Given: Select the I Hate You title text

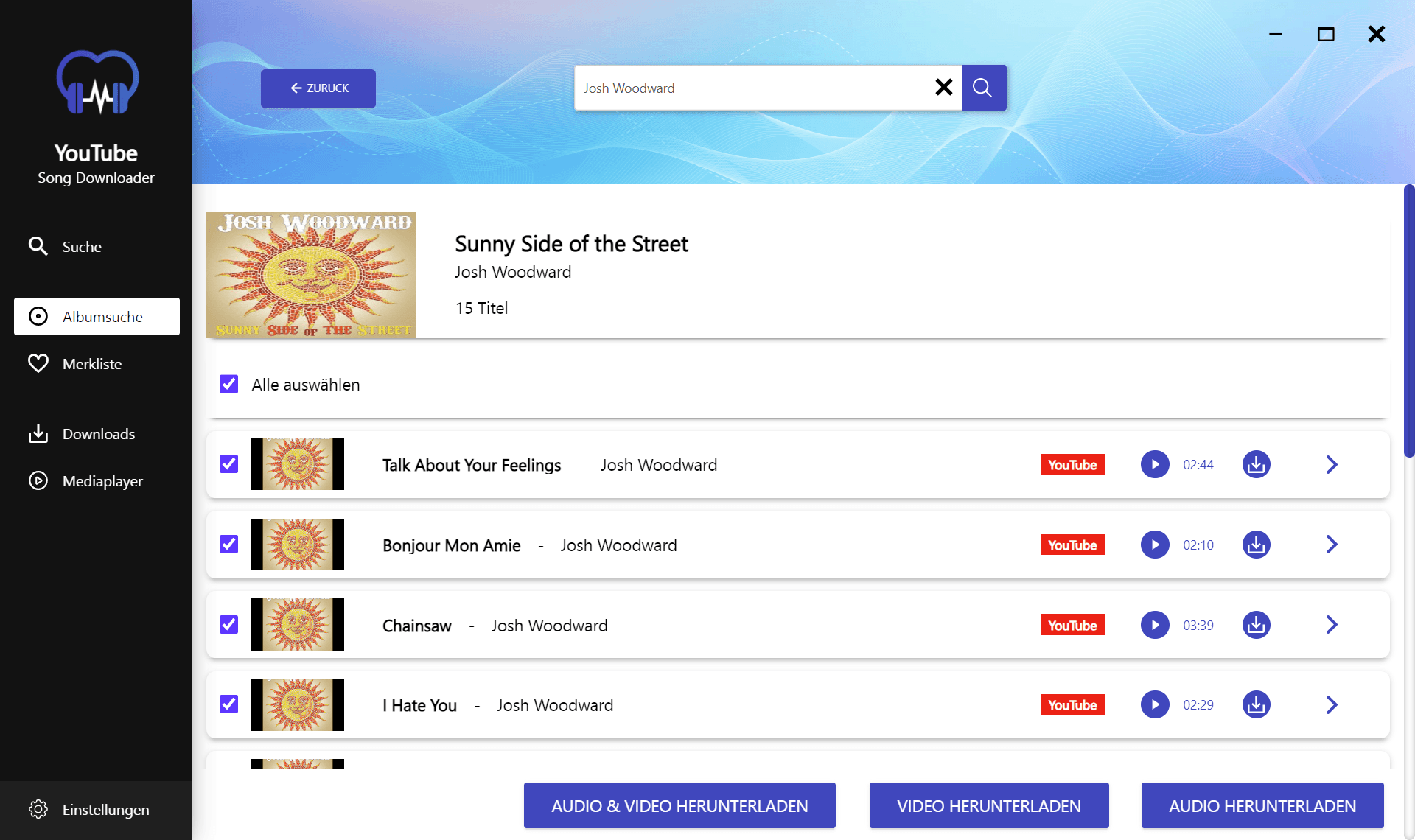Looking at the screenshot, I should [x=419, y=705].
